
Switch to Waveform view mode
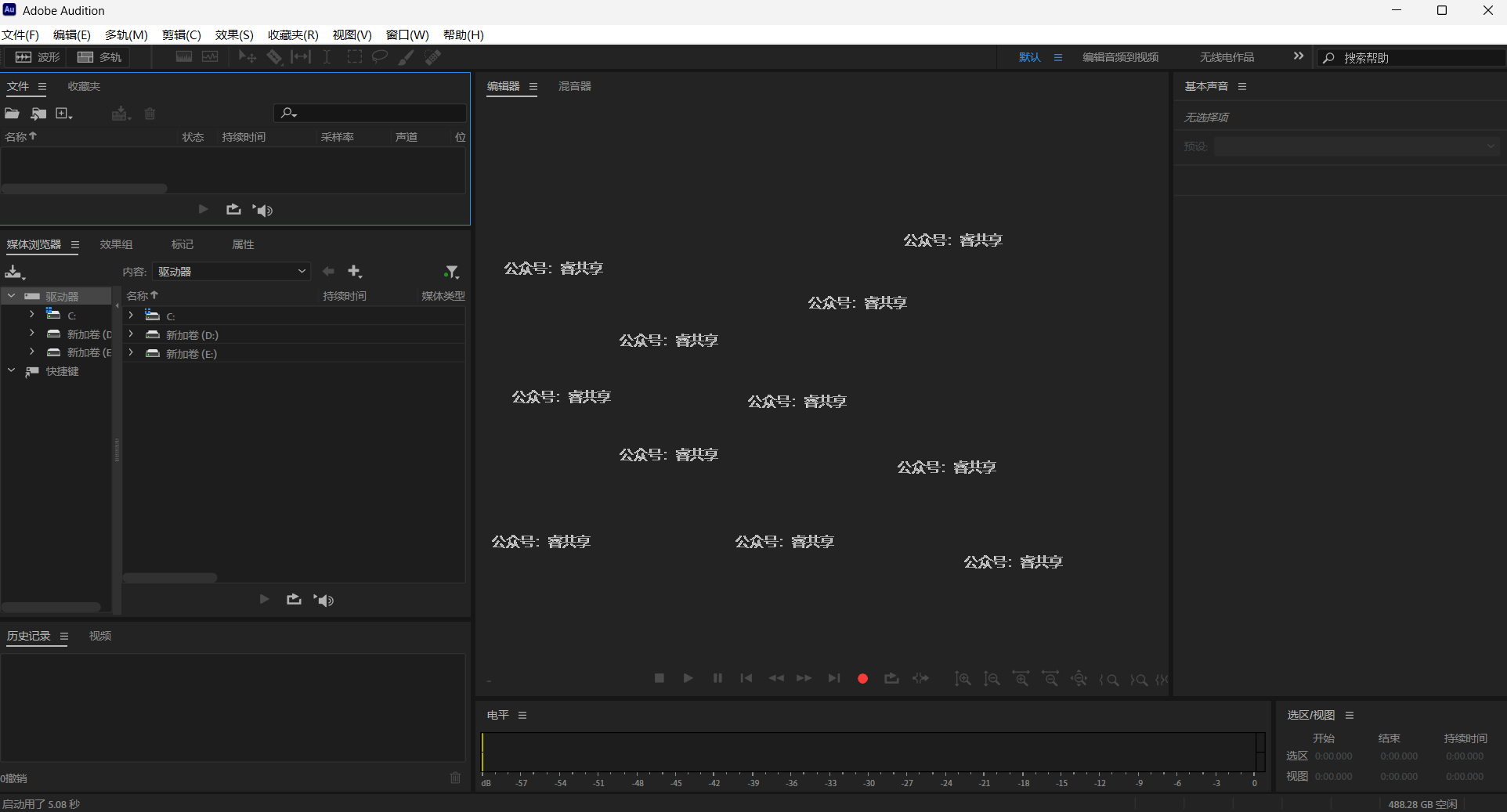coord(38,57)
